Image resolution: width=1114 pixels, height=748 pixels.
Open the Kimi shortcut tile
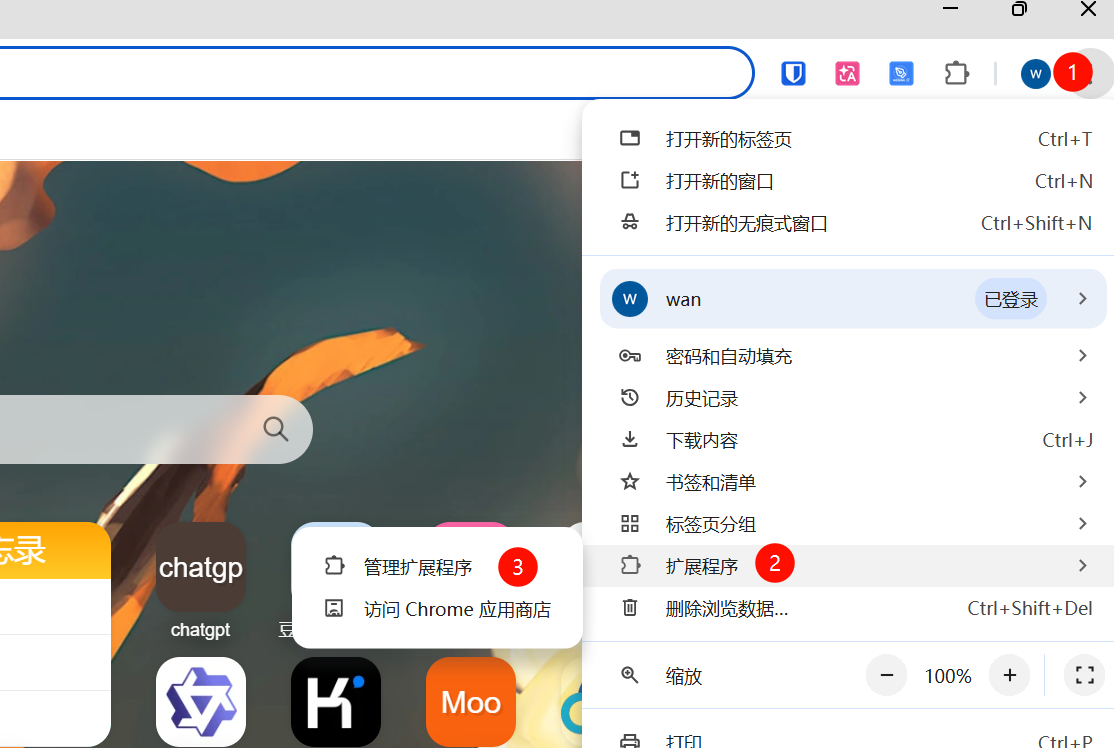point(335,701)
